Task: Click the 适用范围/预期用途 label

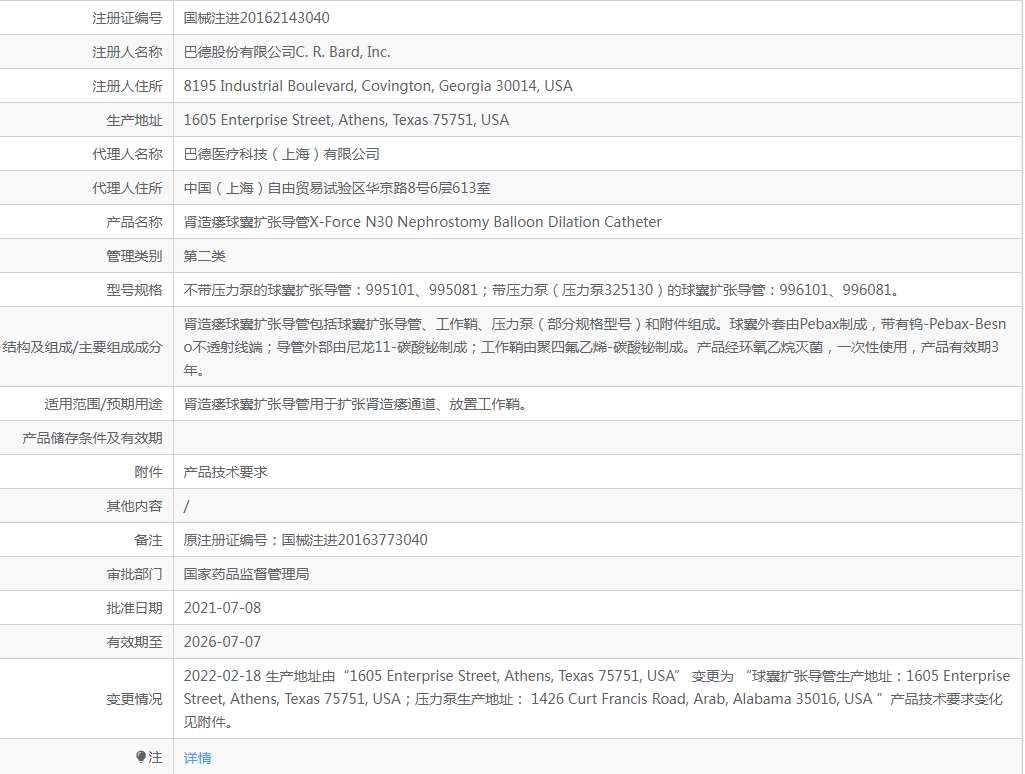Action: tap(103, 404)
